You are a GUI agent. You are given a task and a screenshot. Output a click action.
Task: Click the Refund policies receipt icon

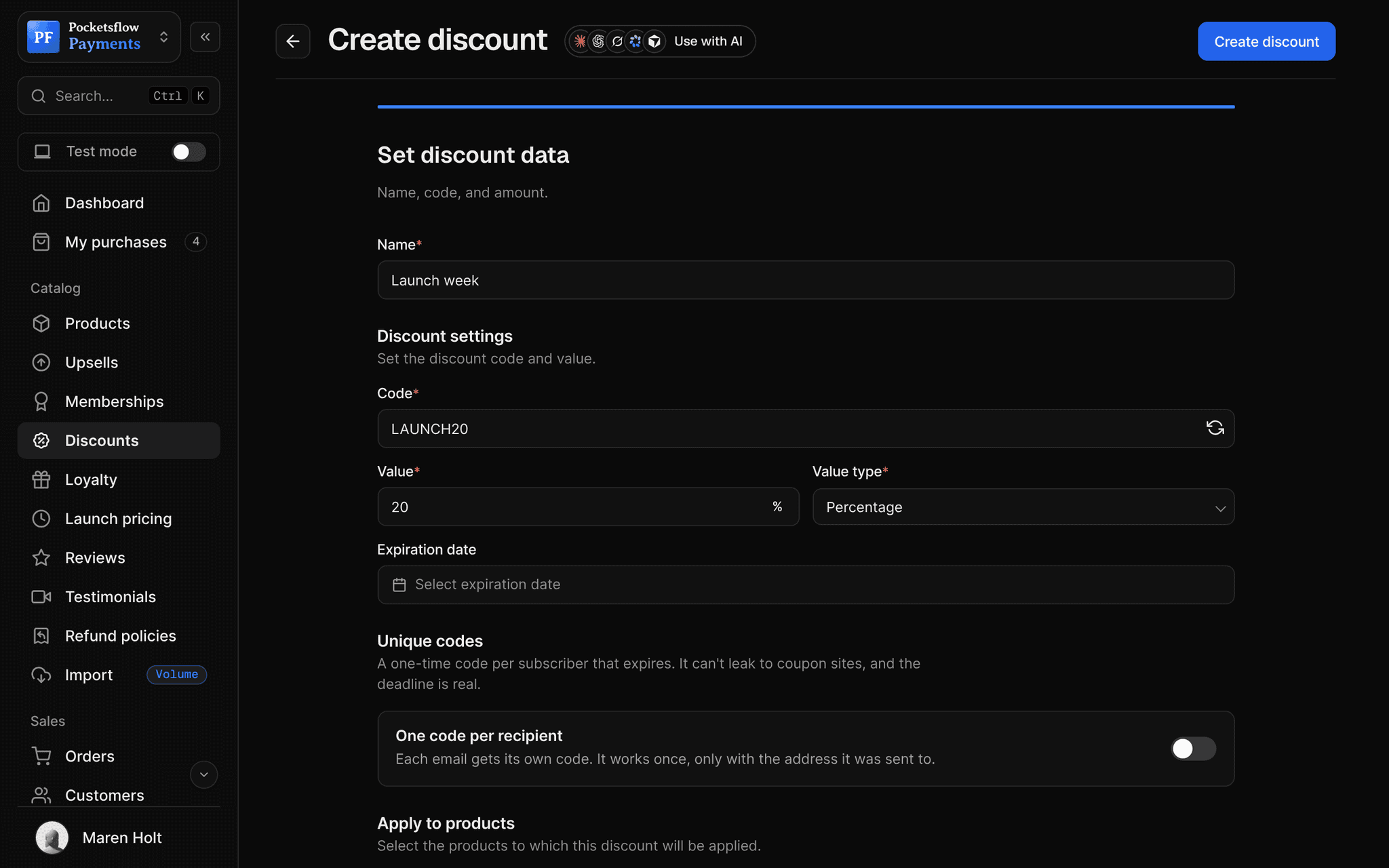click(x=41, y=636)
